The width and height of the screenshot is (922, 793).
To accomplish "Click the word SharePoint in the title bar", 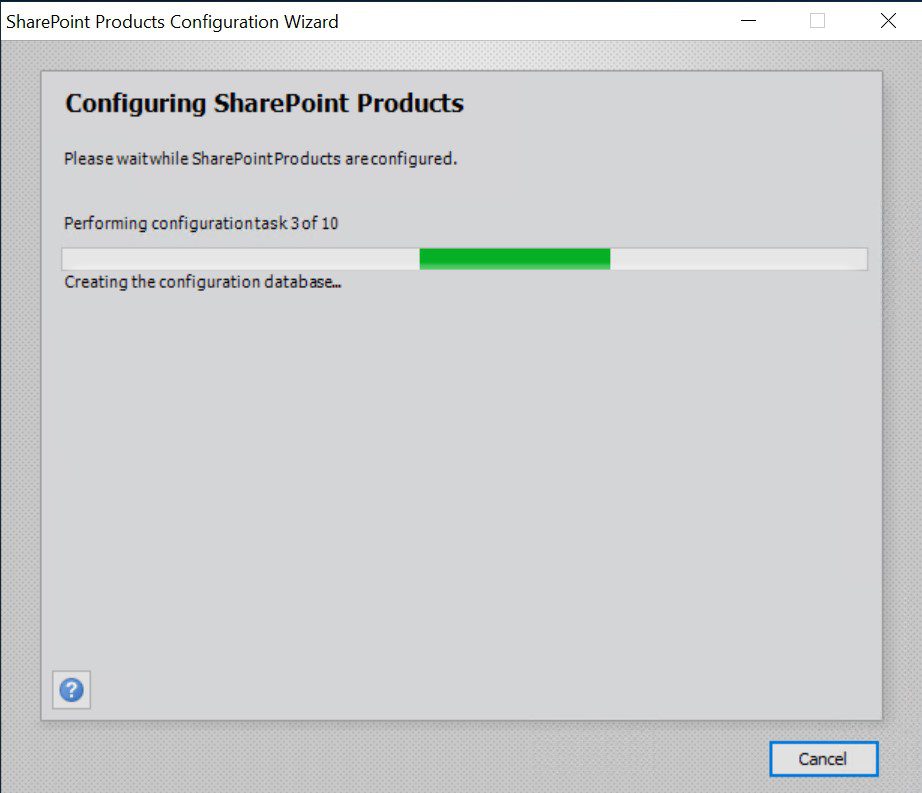I will pos(48,22).
